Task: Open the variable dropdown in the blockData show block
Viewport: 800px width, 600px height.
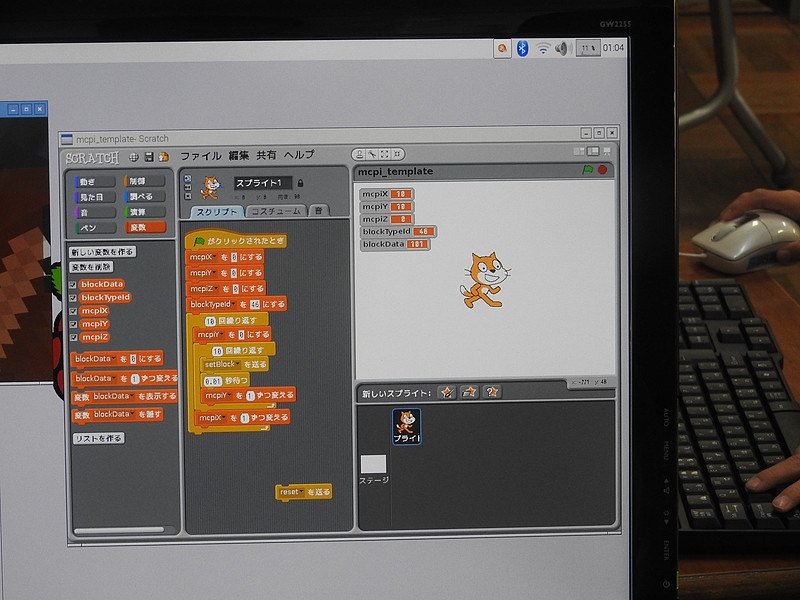Action: click(x=131, y=394)
